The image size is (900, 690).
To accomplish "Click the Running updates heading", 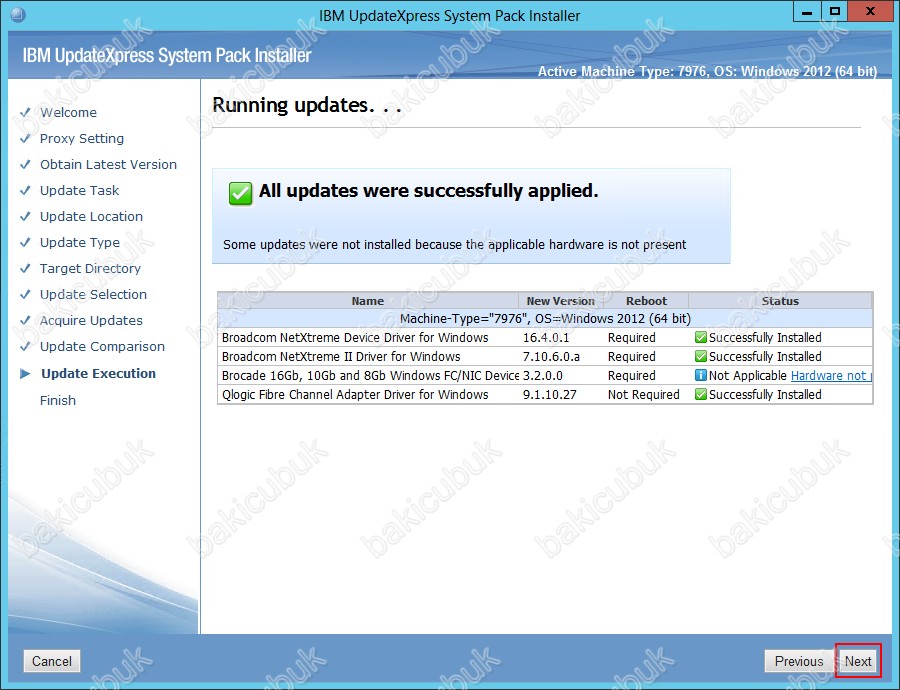I will tap(307, 105).
